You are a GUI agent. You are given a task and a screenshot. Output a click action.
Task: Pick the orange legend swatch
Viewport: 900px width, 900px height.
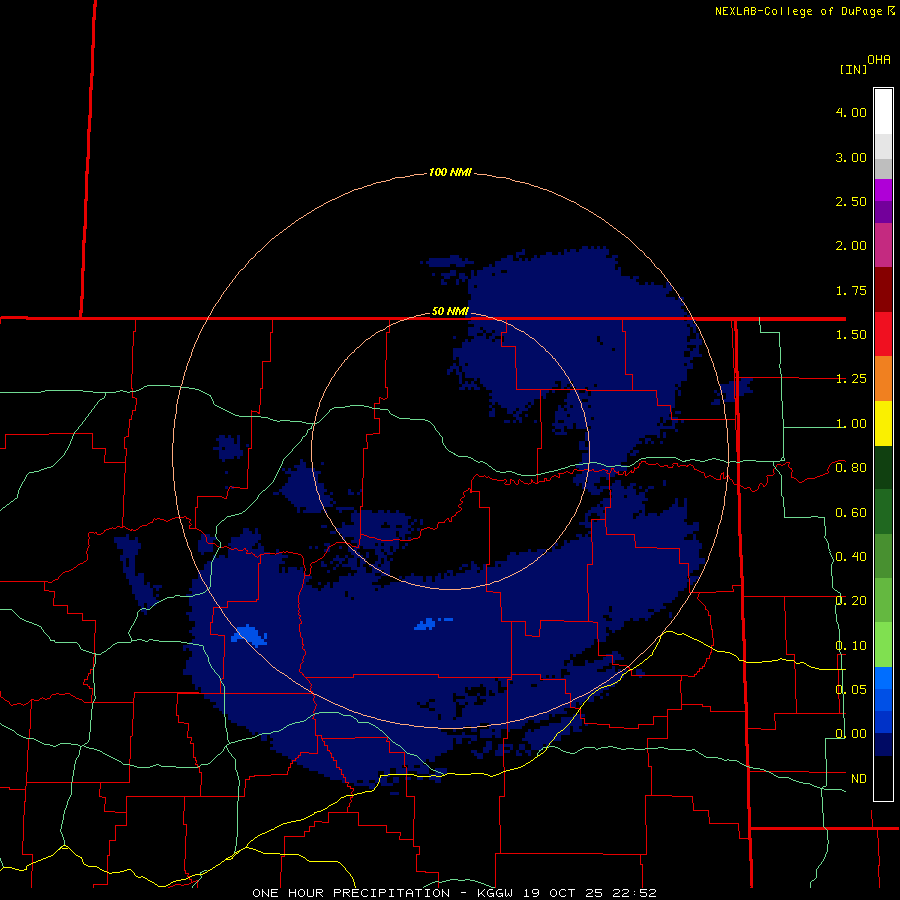click(x=883, y=379)
